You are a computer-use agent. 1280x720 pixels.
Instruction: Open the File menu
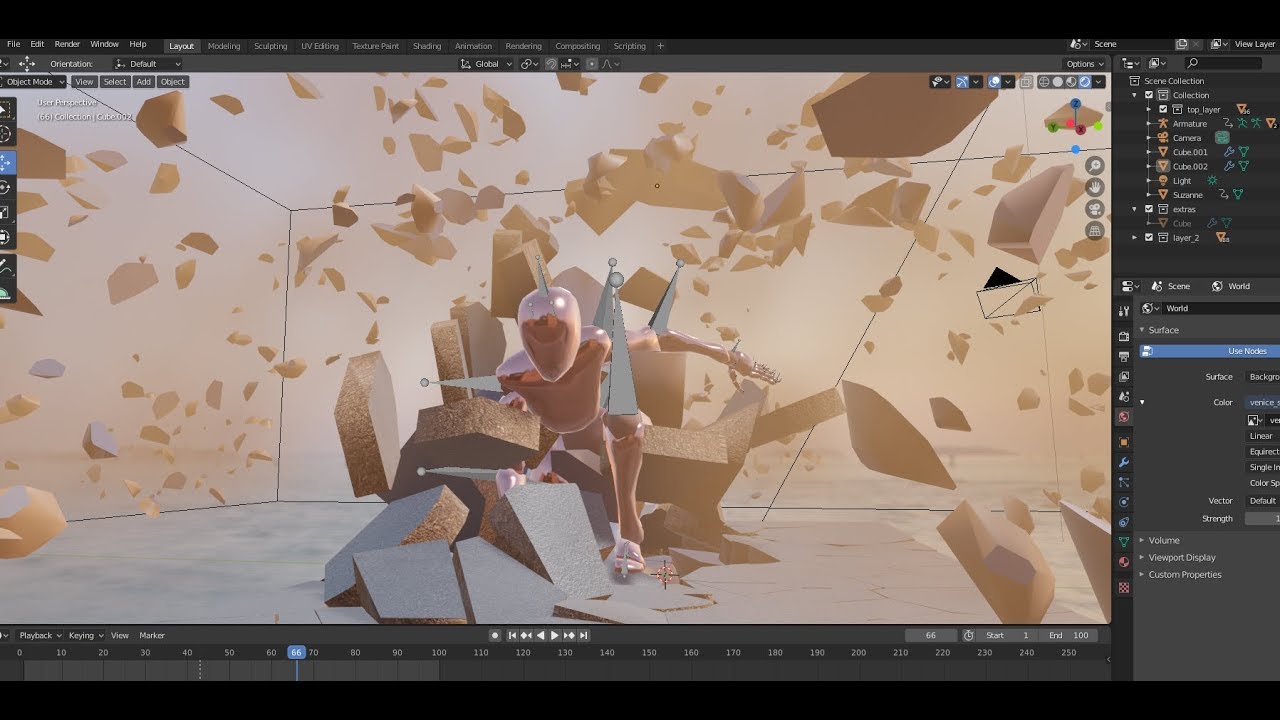[x=14, y=45]
